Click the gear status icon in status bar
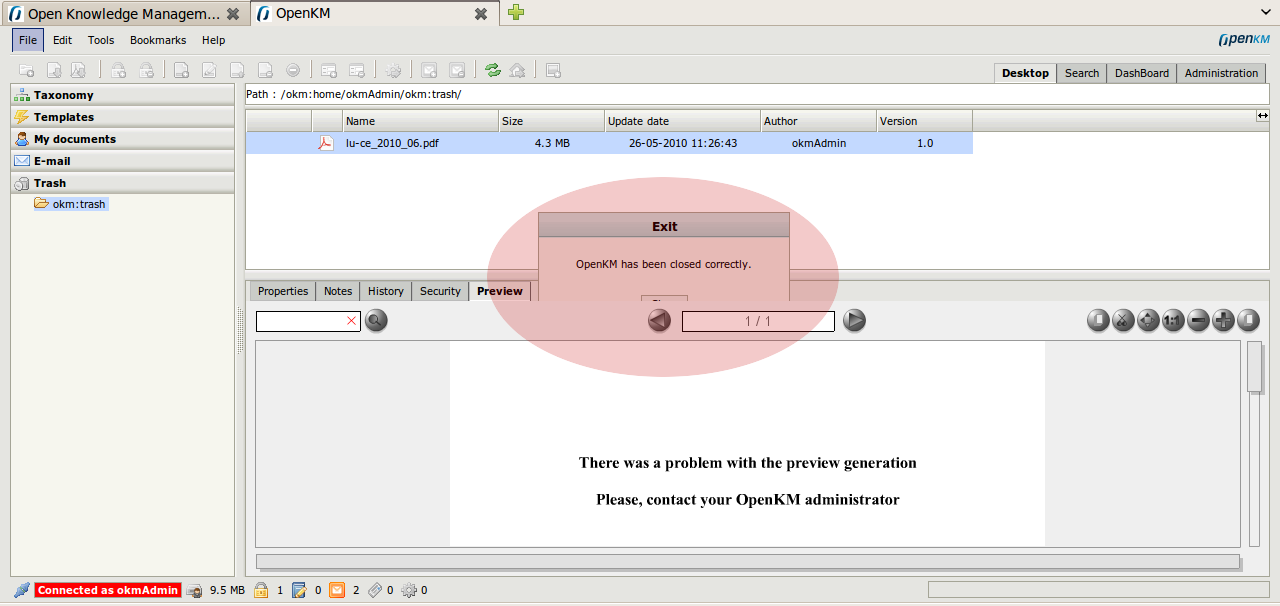1280x606 pixels. coord(408,590)
